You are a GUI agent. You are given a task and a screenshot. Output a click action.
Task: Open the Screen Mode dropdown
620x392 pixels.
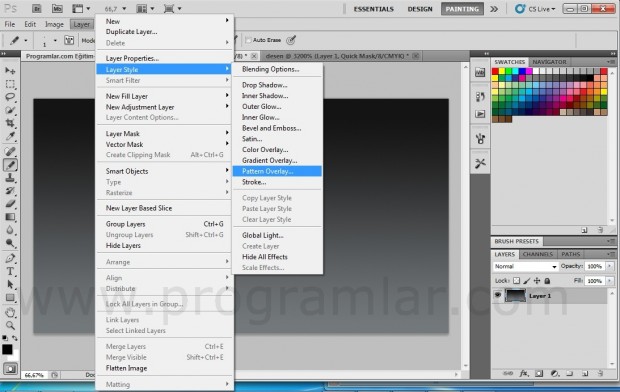173,9
